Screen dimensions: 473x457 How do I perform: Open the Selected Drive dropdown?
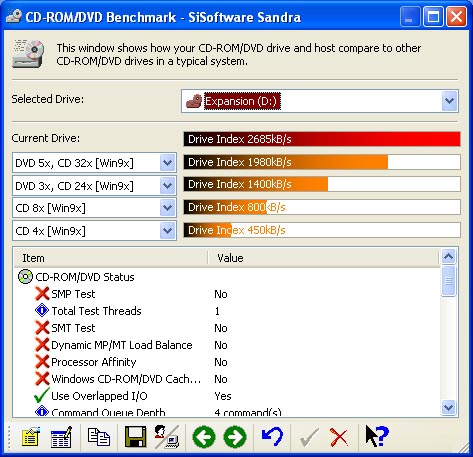450,101
